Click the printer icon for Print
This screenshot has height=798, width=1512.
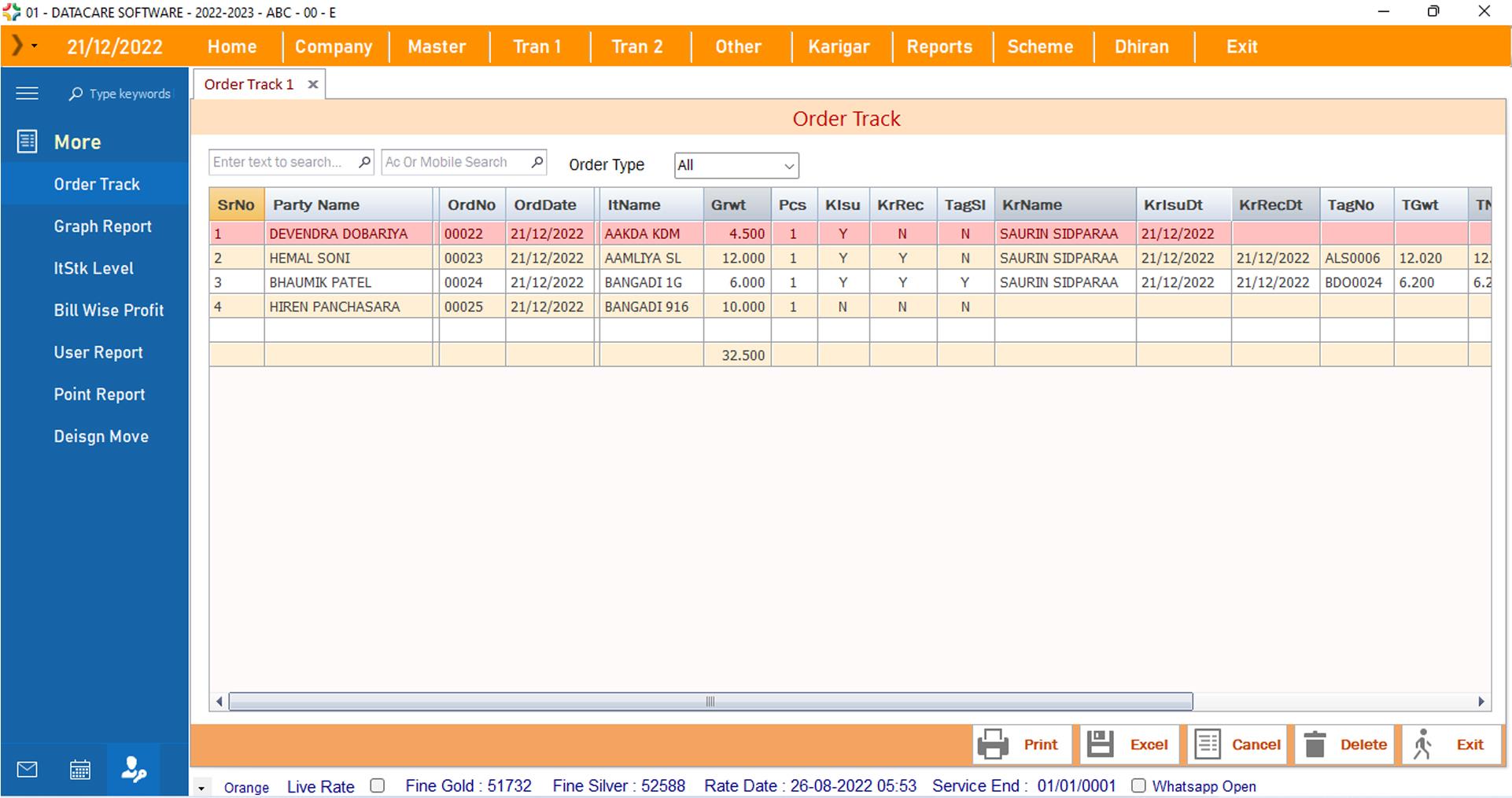[x=994, y=744]
